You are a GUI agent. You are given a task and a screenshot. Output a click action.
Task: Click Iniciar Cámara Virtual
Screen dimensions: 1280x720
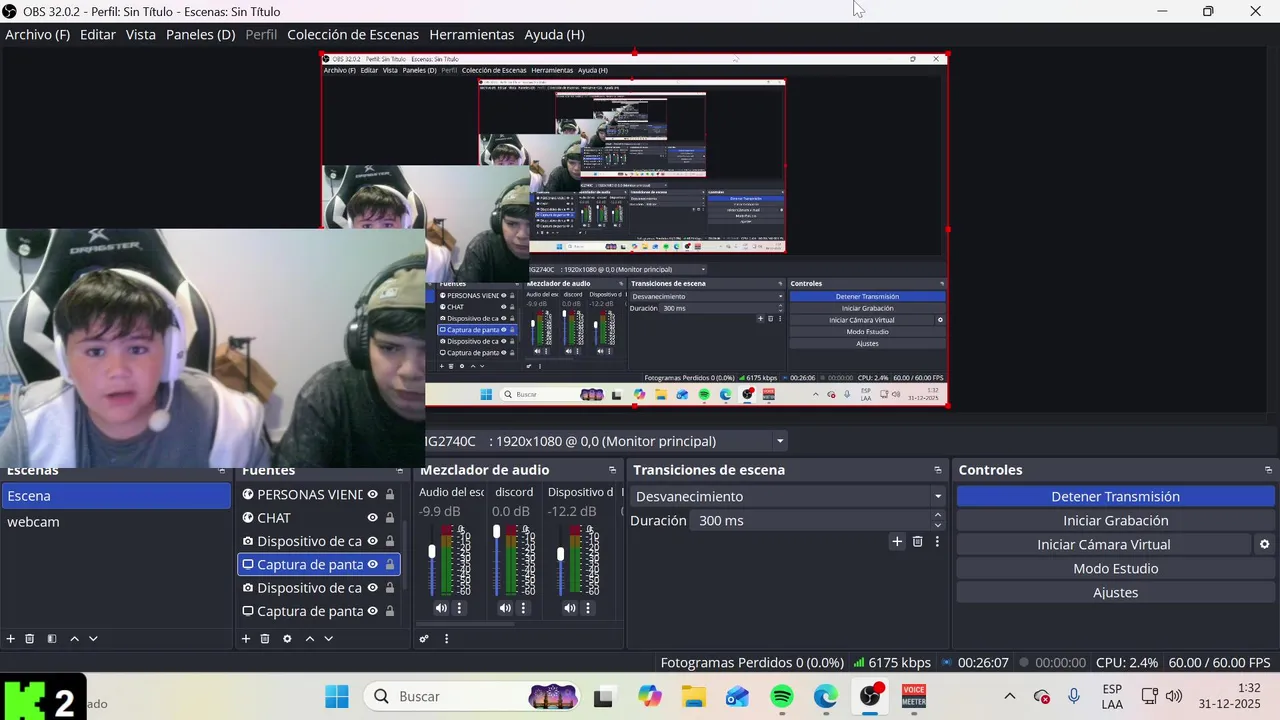[1104, 545]
